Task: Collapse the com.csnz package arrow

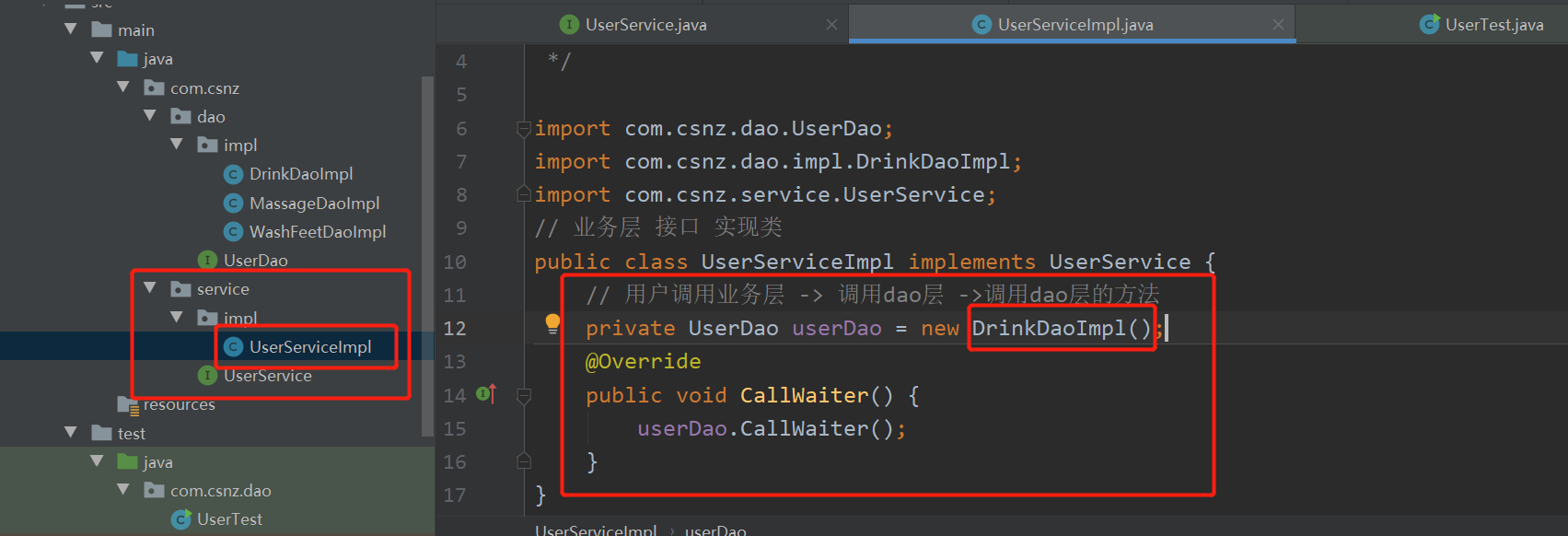Action: [x=123, y=87]
